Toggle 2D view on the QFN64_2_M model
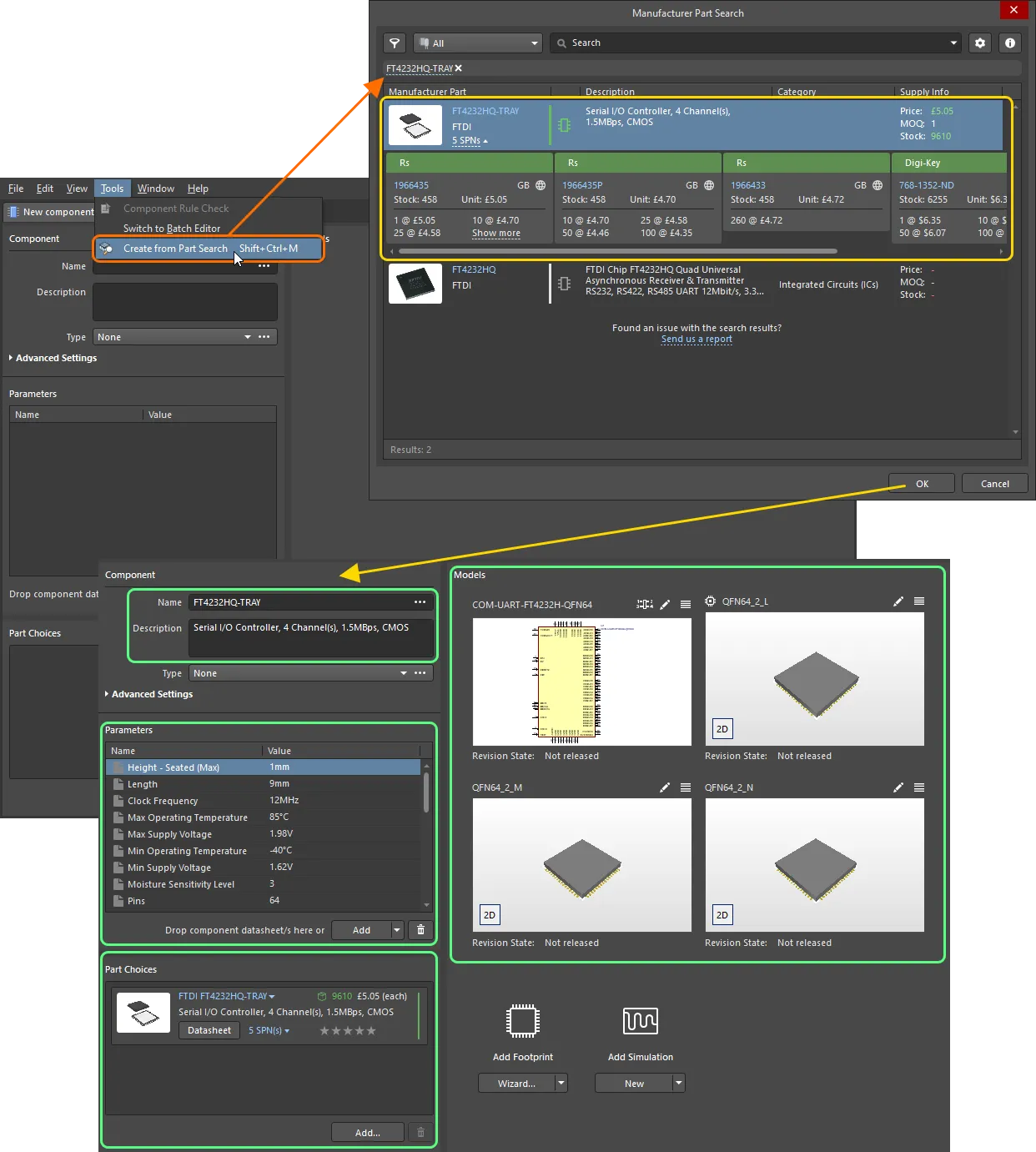Viewport: 1036px width, 1152px height. coord(490,915)
